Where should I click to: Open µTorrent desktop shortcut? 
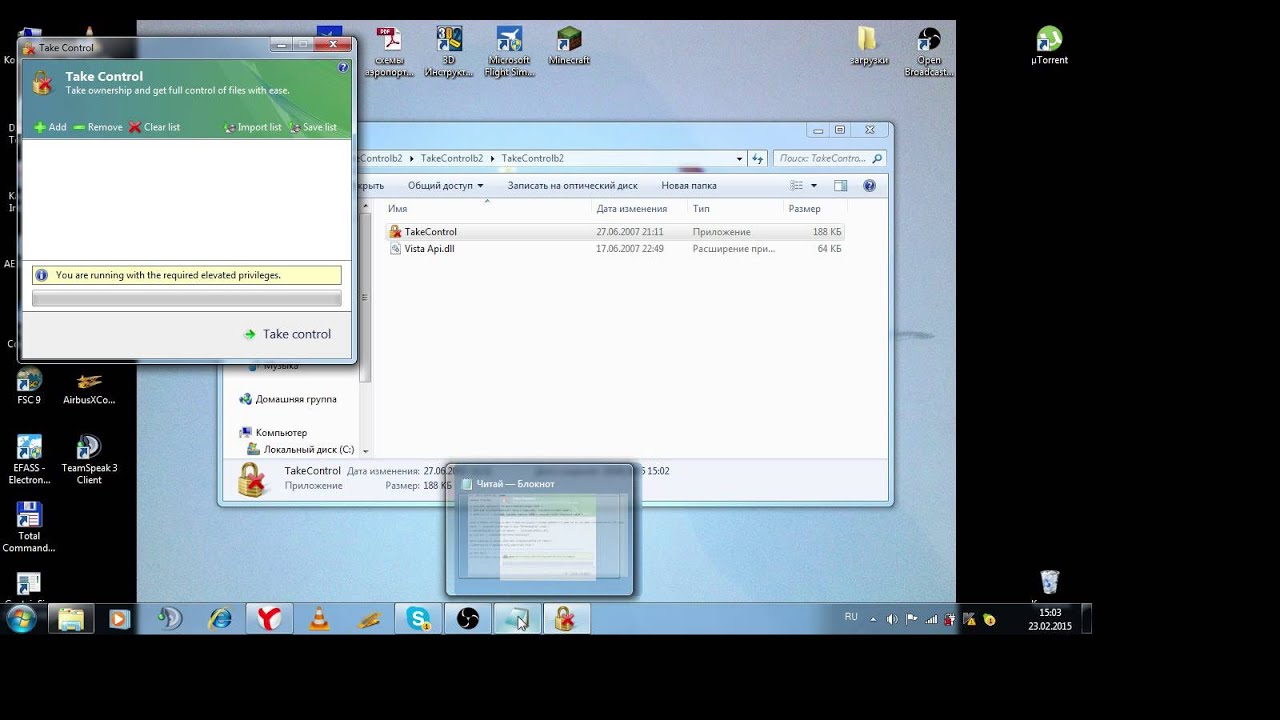1049,46
